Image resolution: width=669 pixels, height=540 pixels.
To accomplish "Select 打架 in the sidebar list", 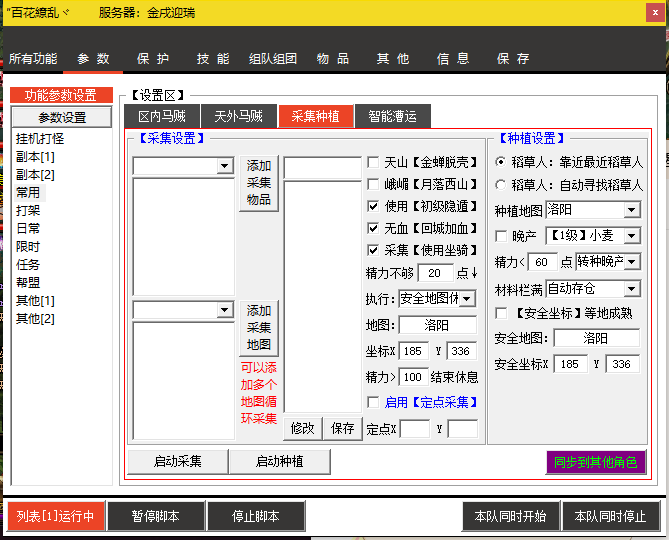I will [x=28, y=211].
